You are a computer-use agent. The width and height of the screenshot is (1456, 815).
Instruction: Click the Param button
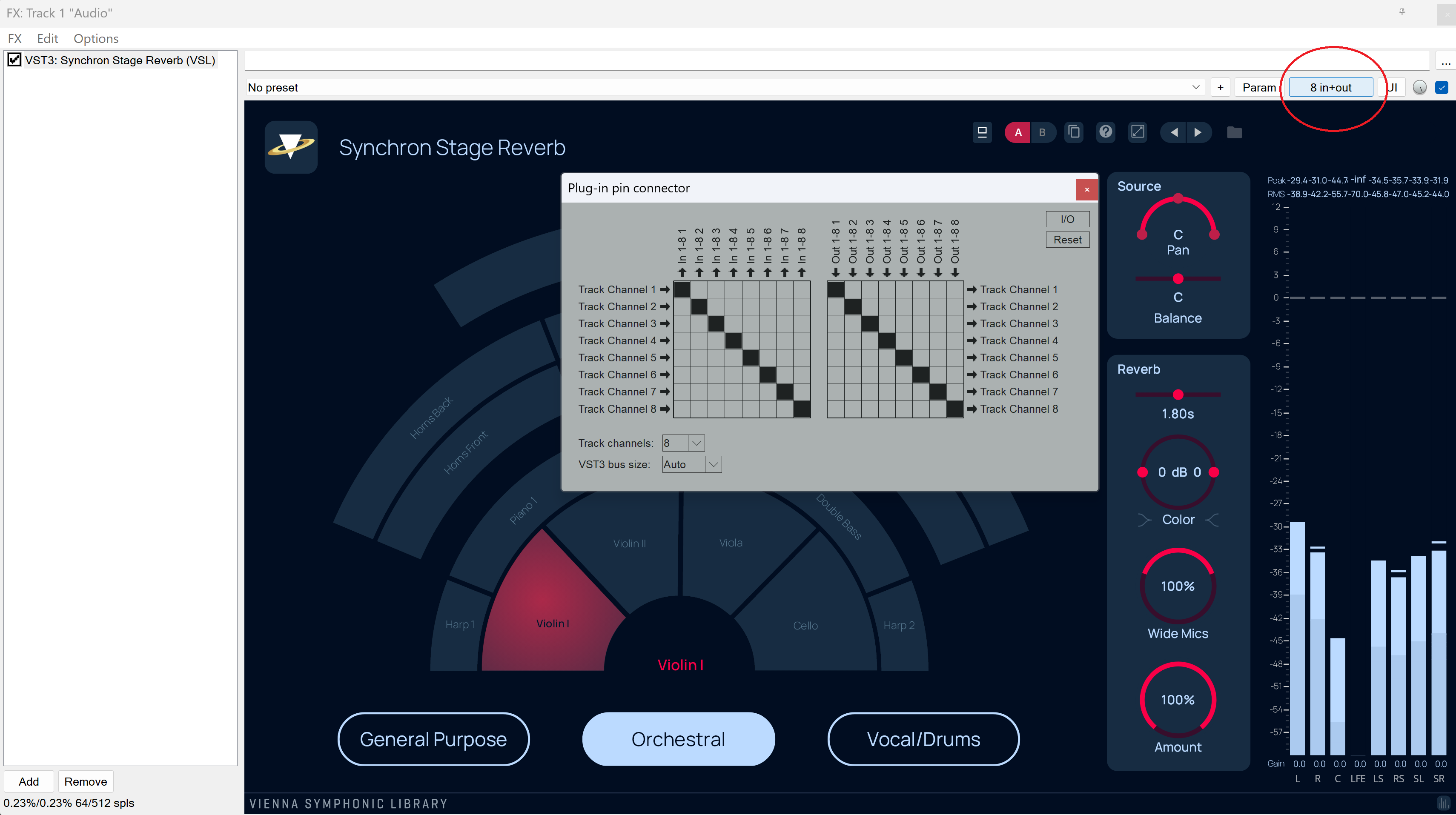(1259, 88)
